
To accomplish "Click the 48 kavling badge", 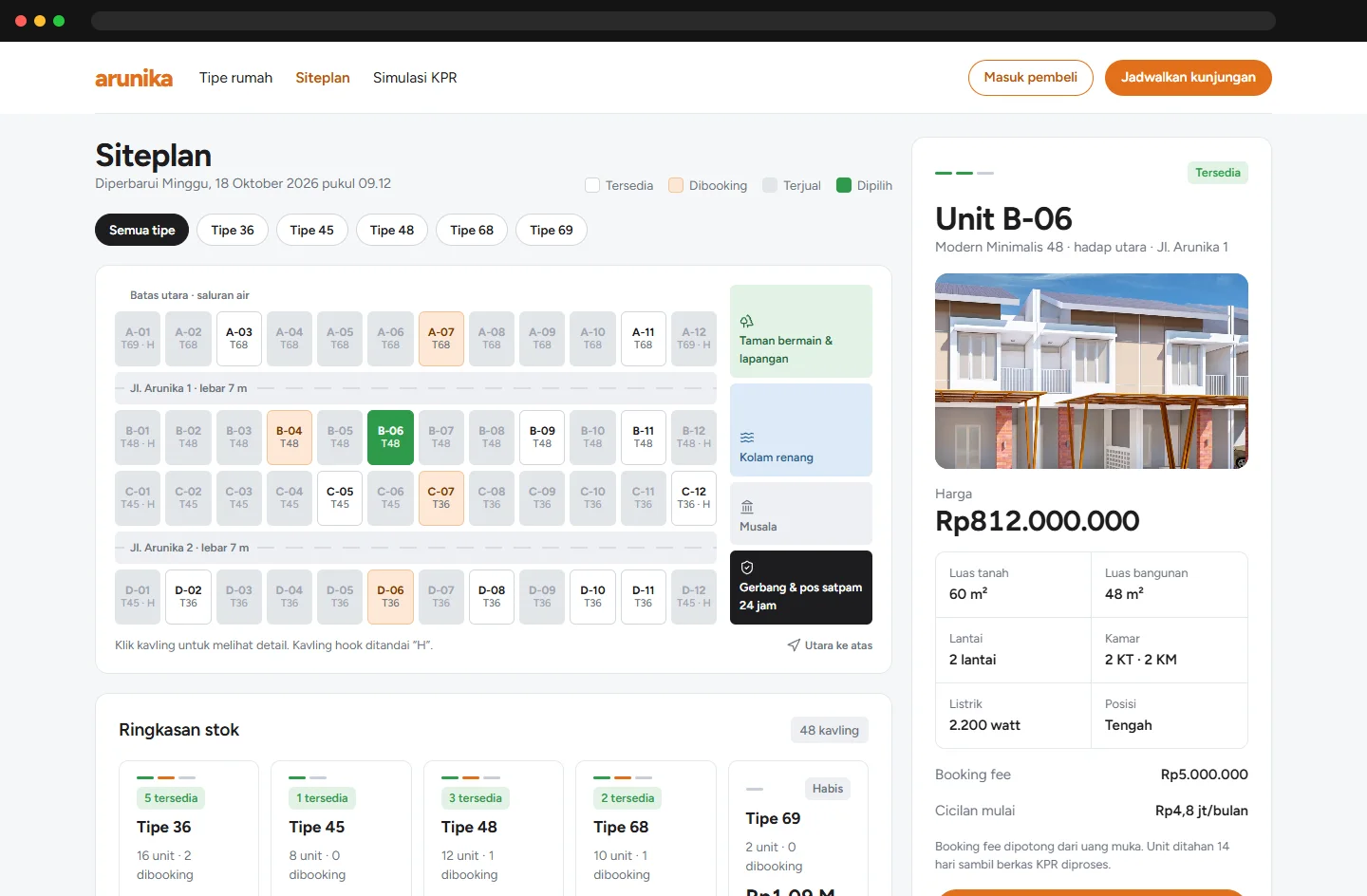I will 830,730.
